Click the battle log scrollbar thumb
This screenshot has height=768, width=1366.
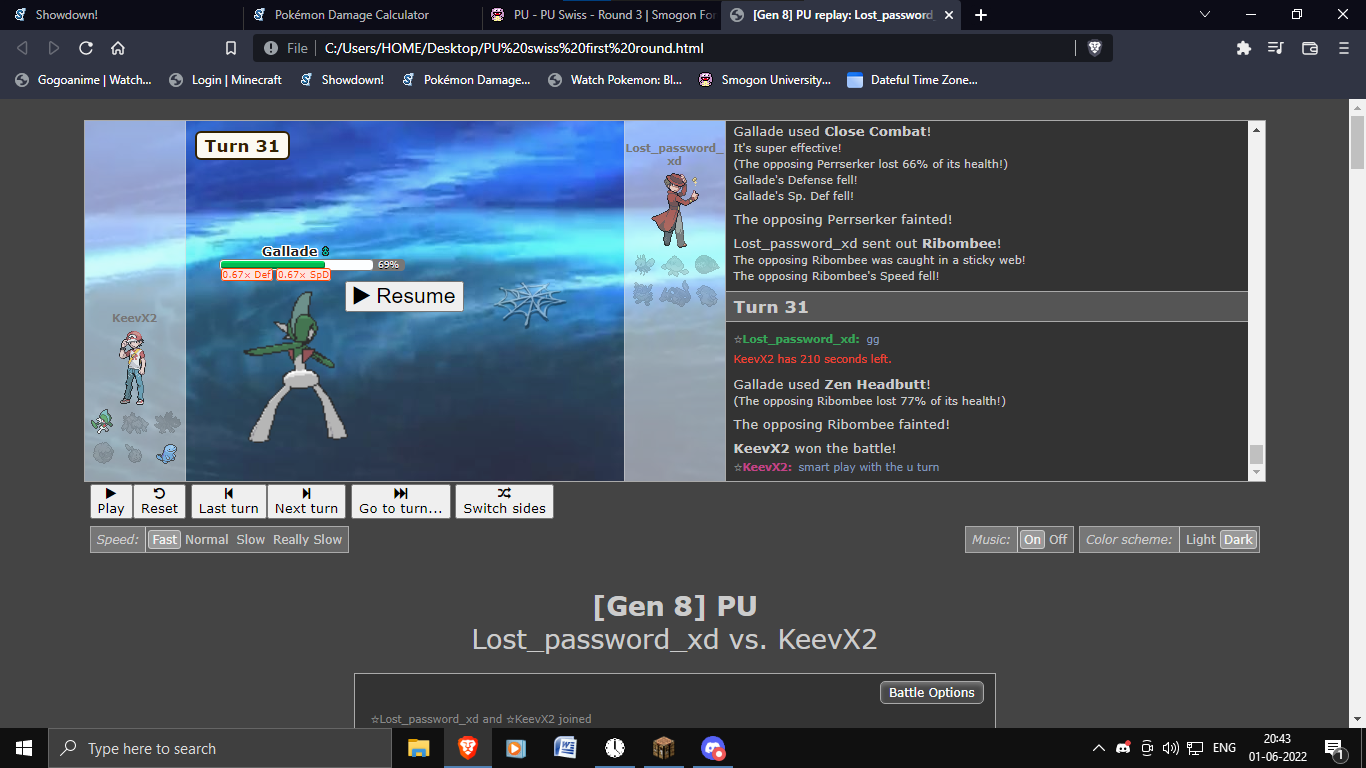1257,455
